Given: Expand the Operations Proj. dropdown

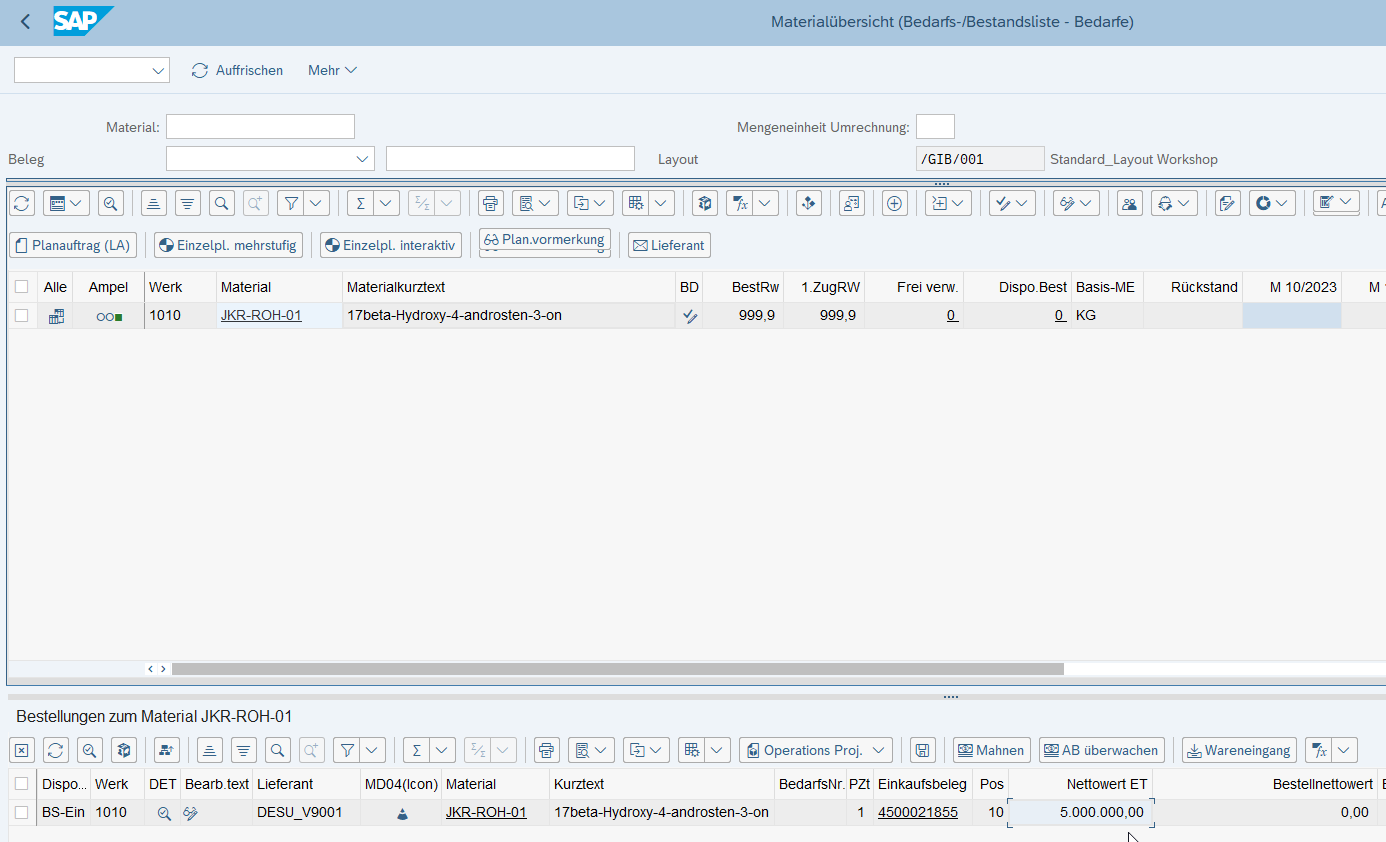Looking at the screenshot, I should [x=879, y=750].
